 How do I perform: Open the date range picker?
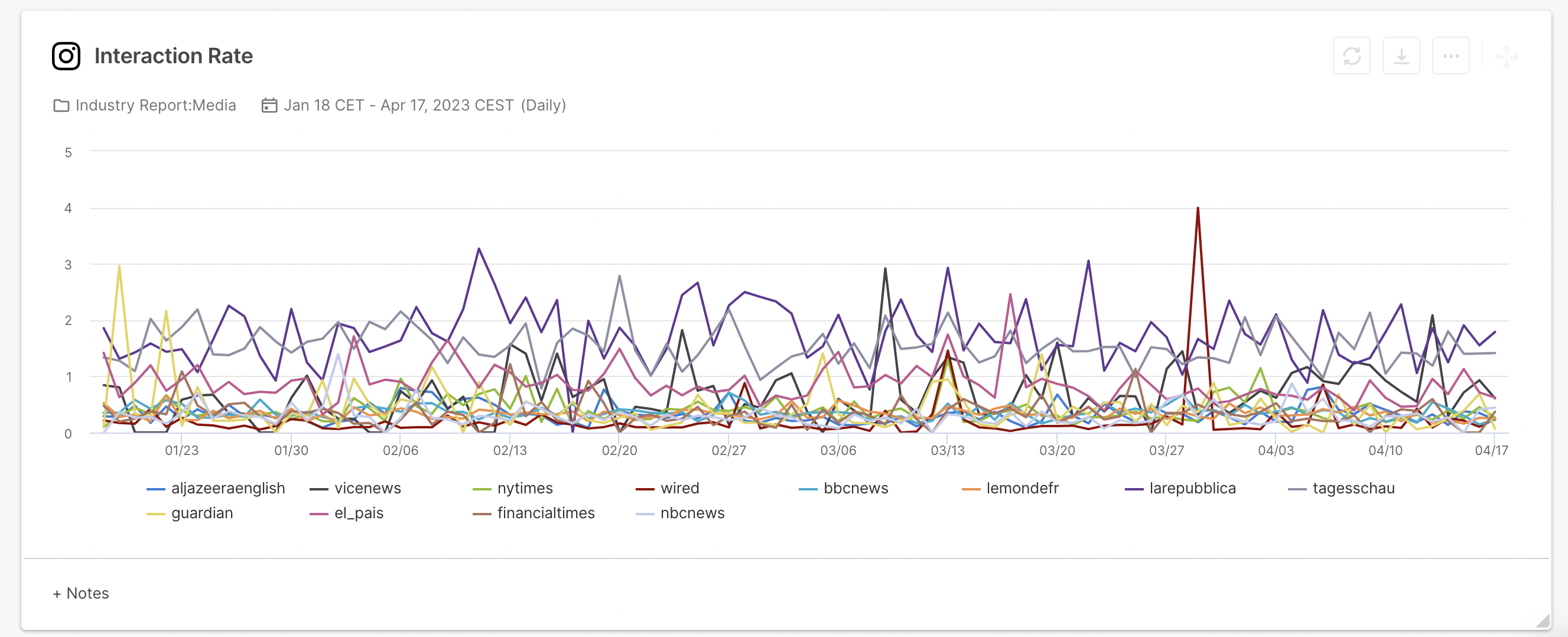(x=400, y=105)
